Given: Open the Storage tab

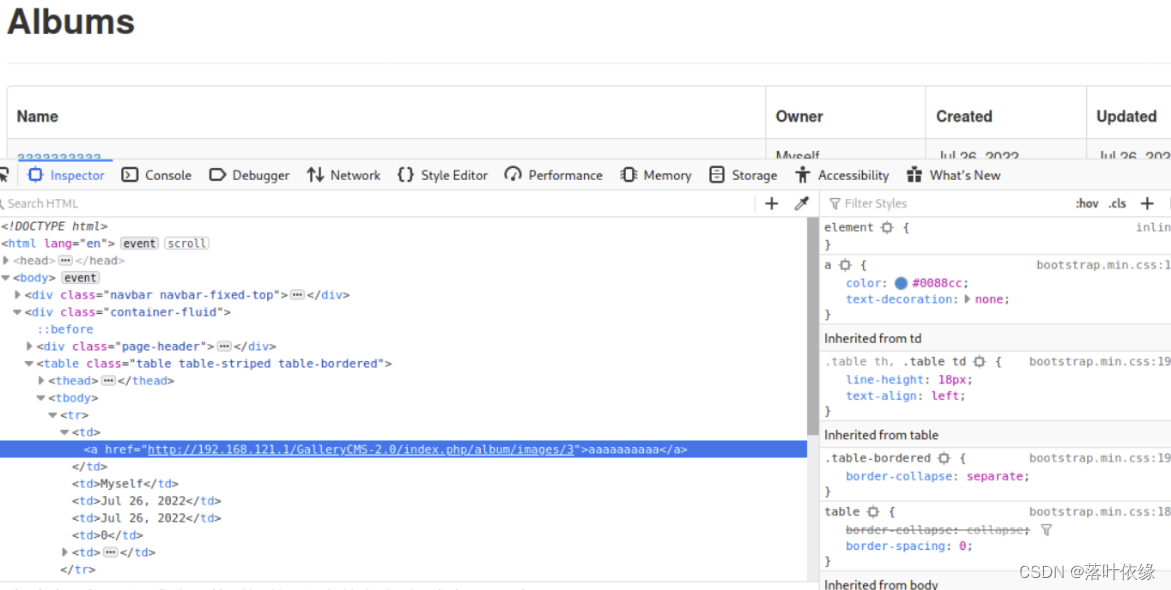Looking at the screenshot, I should (743, 175).
